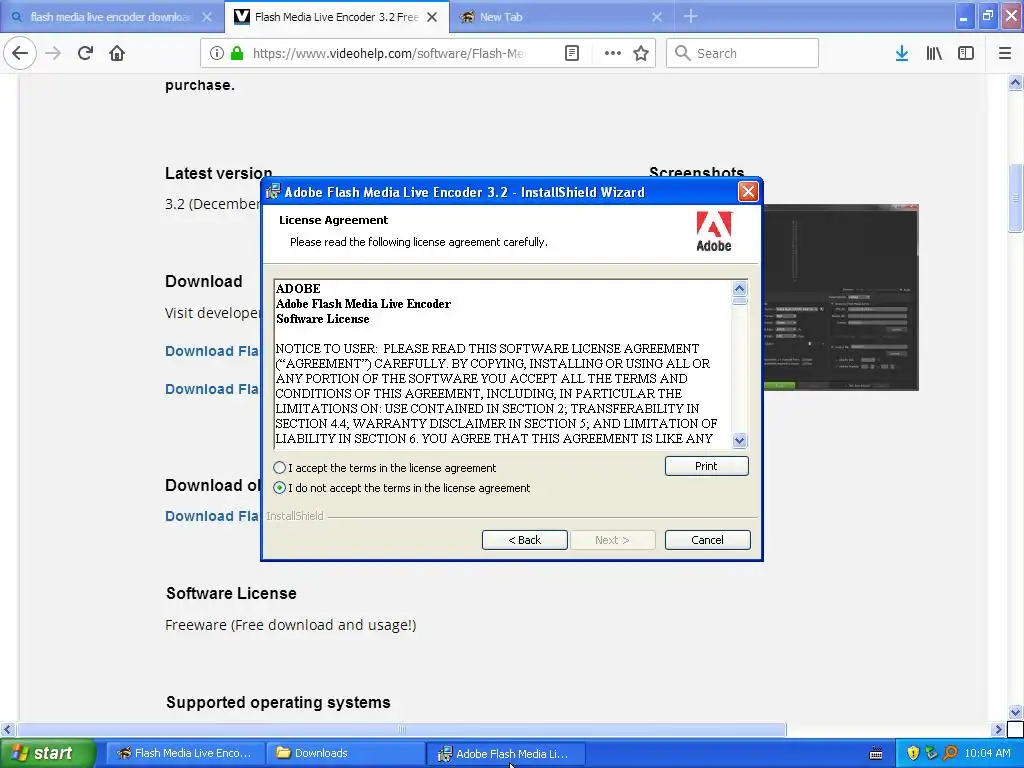Reload the current web page
1024x768 pixels.
85,53
